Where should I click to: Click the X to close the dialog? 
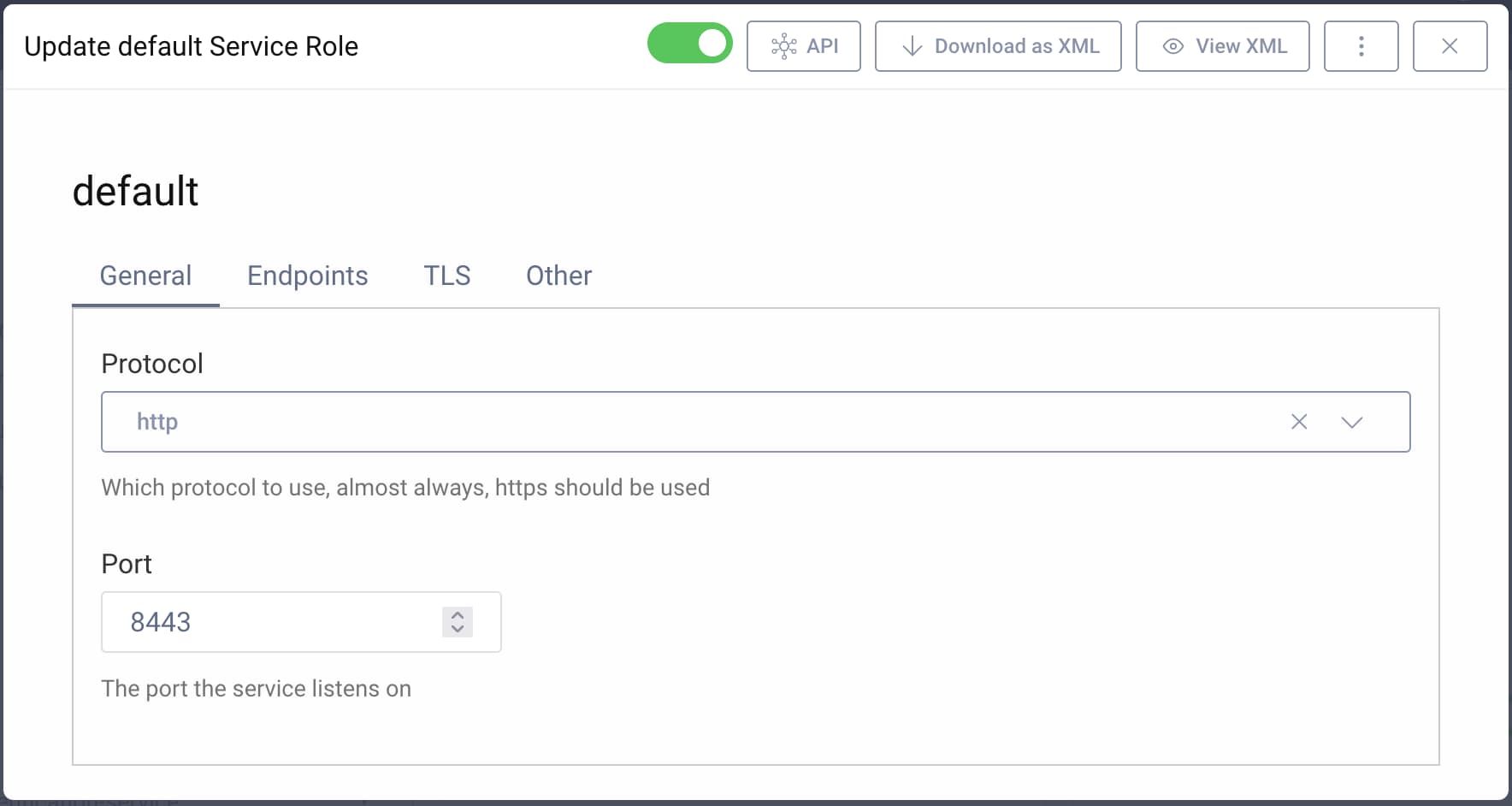point(1450,46)
